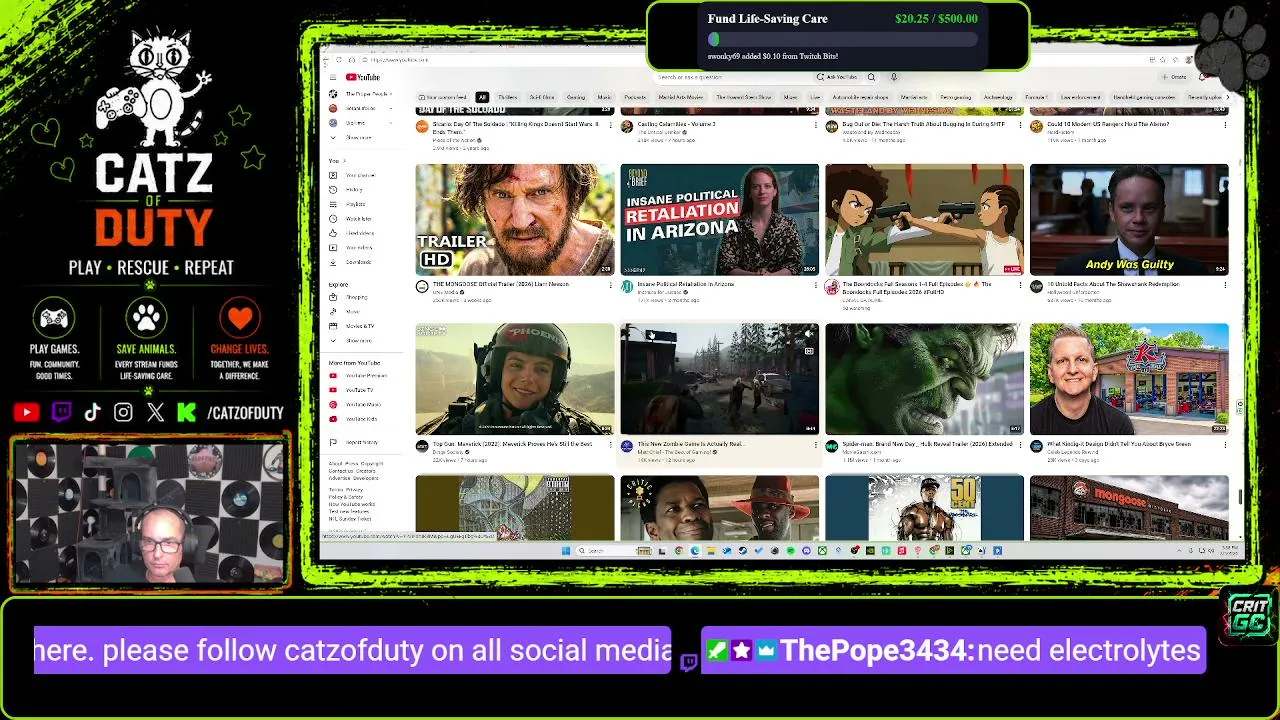This screenshot has width=1280, height=720.
Task: Click the YouTube icon in the overlay socials
Action: pyautogui.click(x=26, y=412)
